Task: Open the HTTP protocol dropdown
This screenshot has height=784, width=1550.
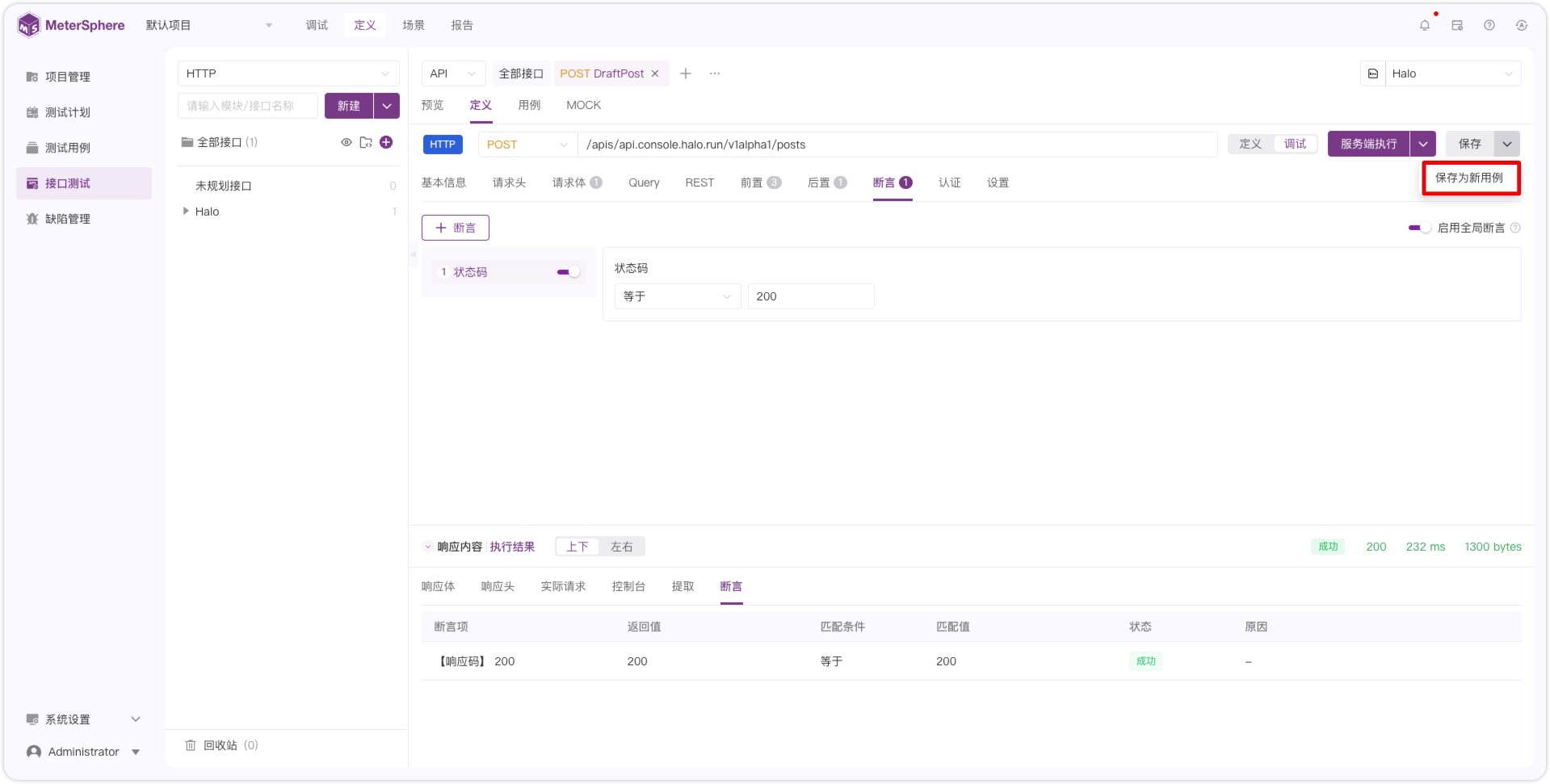Action: click(288, 73)
